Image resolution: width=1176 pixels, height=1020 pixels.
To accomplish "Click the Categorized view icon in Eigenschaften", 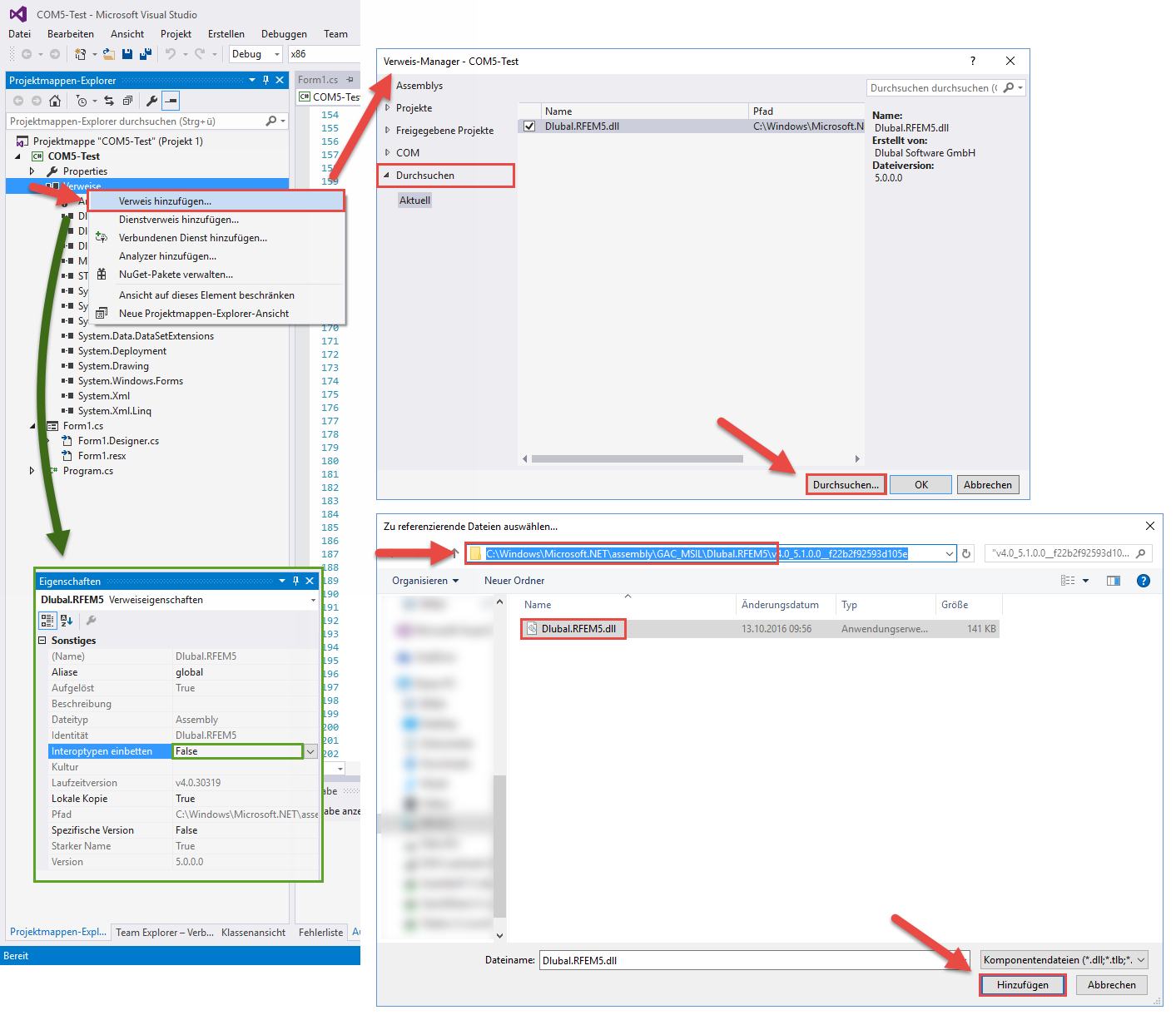I will tap(47, 620).
